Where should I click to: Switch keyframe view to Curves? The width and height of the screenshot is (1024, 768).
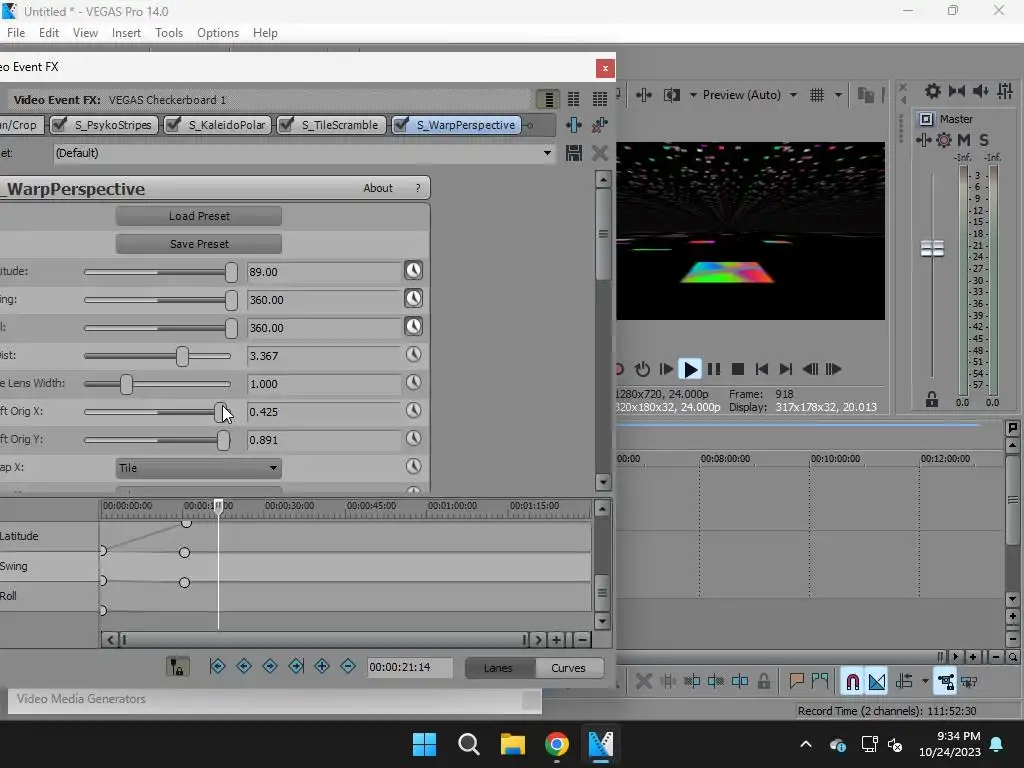click(568, 667)
